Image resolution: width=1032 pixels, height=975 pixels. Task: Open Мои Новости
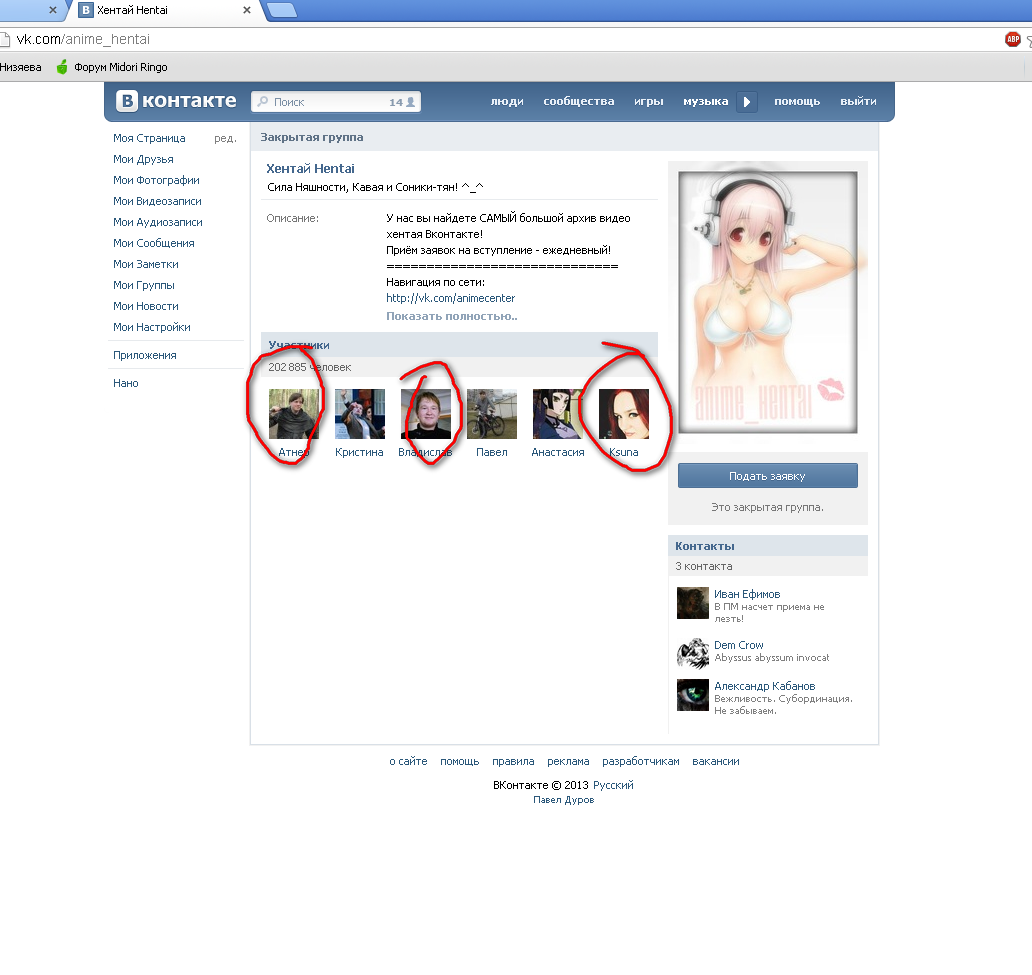click(145, 307)
